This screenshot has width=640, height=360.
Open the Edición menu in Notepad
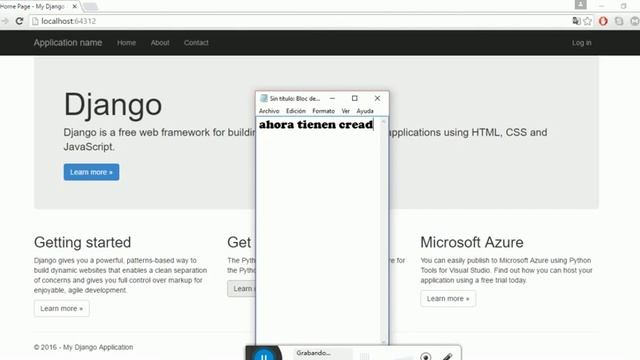click(x=296, y=111)
